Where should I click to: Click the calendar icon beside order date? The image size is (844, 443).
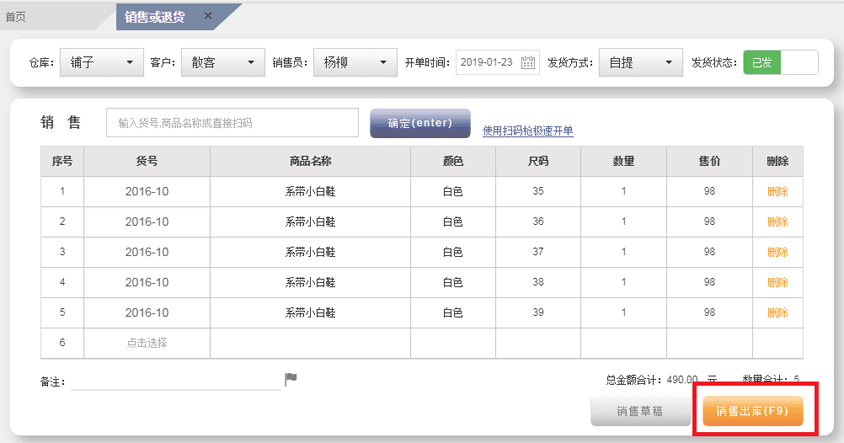528,62
